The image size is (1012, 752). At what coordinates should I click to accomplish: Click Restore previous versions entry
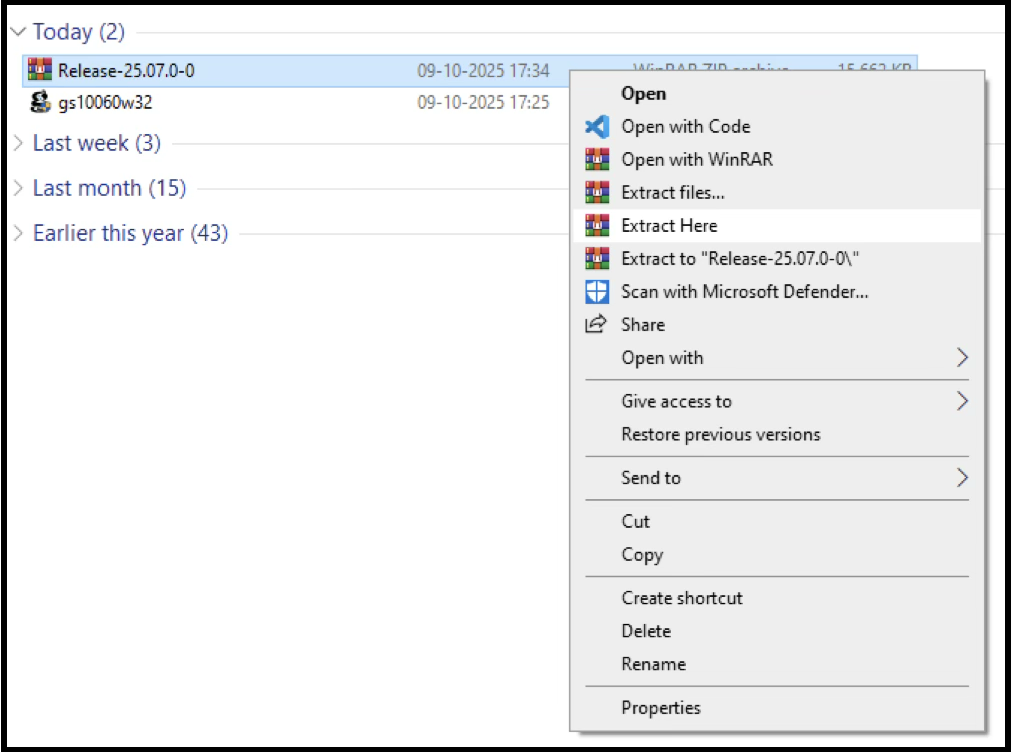pos(720,435)
